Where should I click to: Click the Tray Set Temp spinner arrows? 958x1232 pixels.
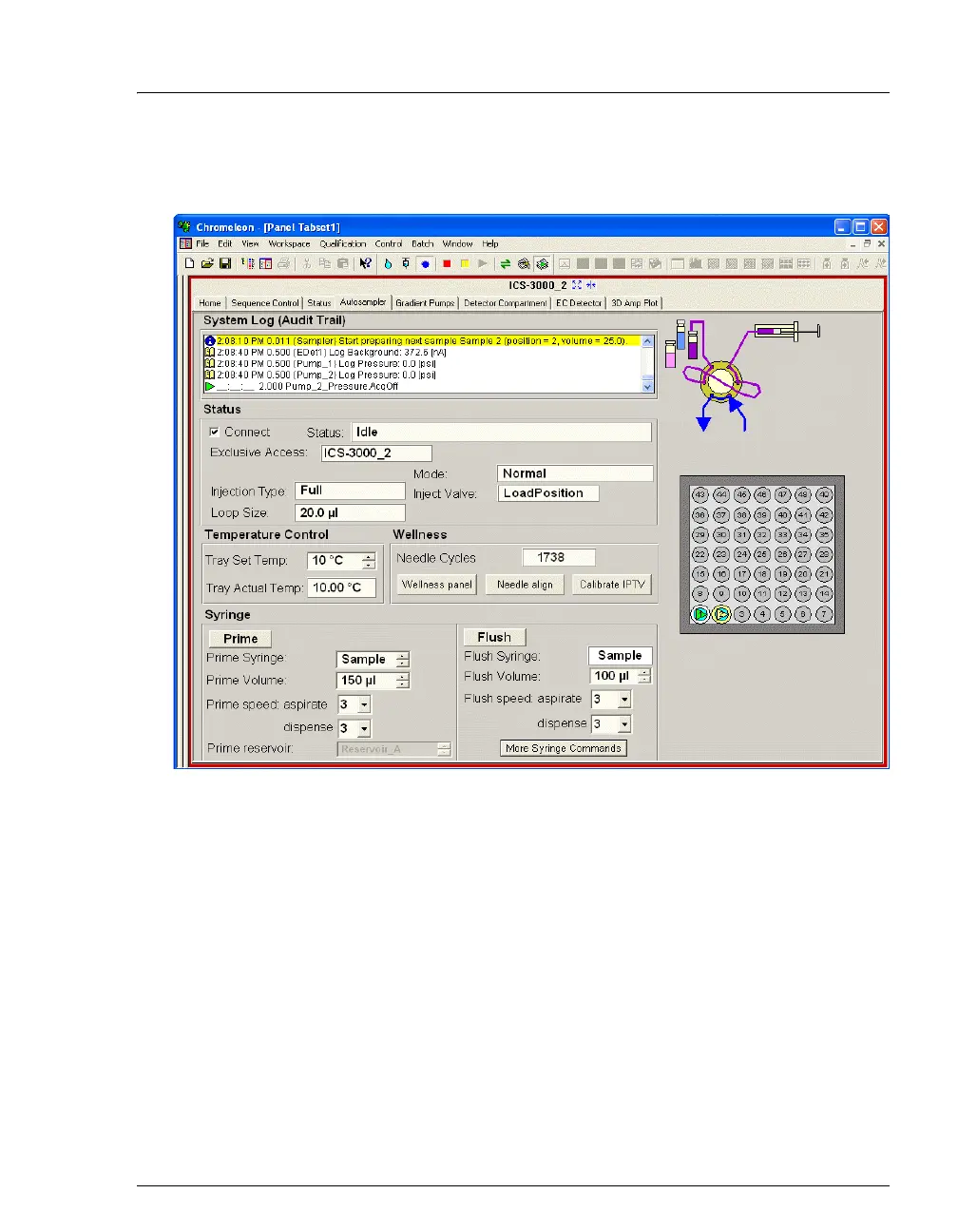(369, 561)
